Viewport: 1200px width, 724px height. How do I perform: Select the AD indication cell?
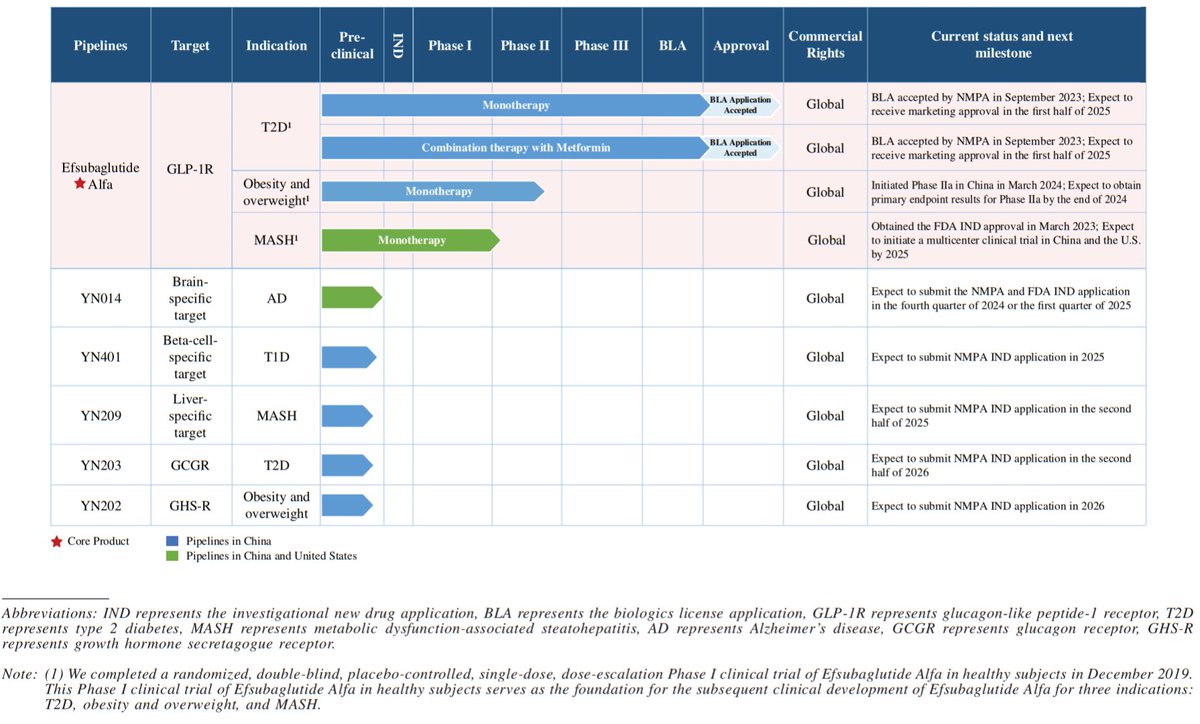coord(276,297)
